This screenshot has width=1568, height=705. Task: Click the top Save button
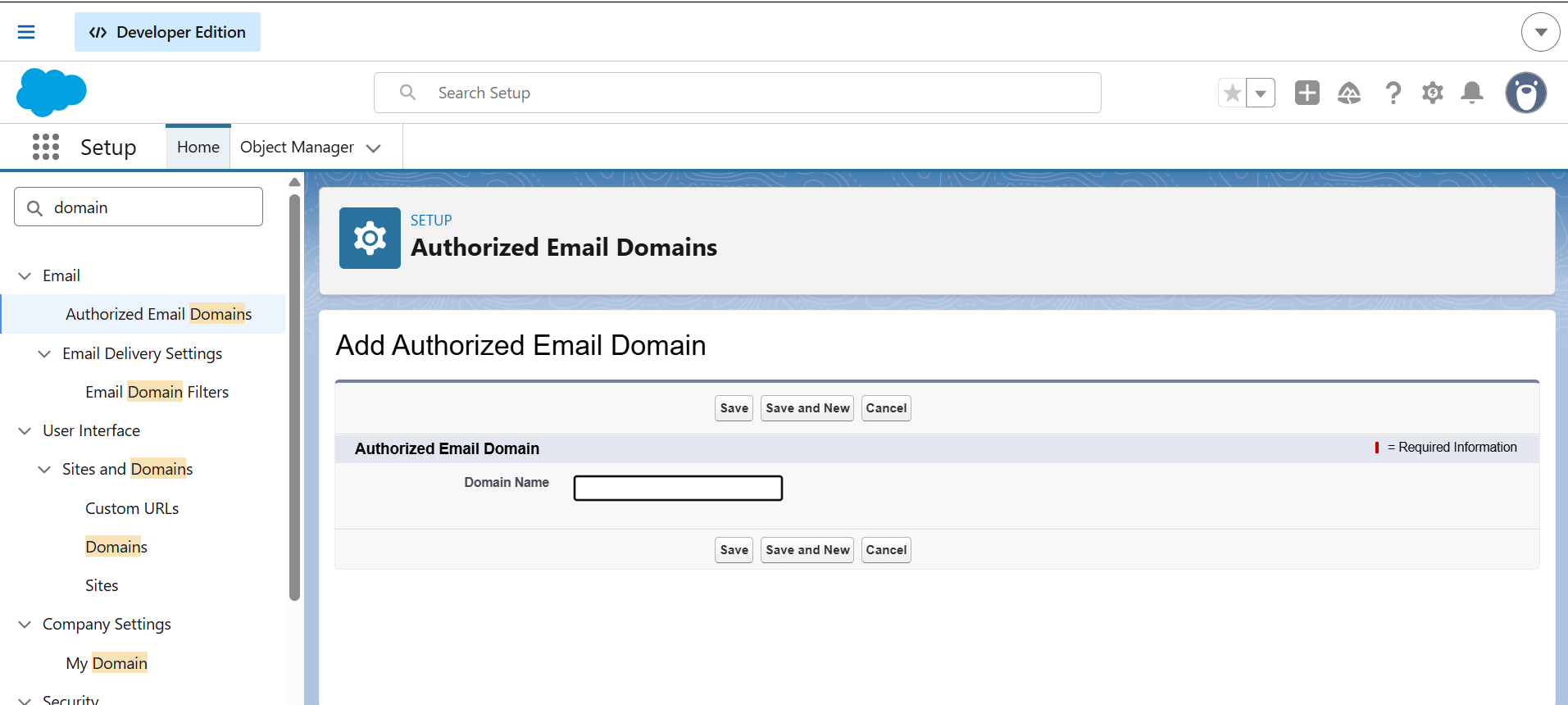(x=734, y=408)
